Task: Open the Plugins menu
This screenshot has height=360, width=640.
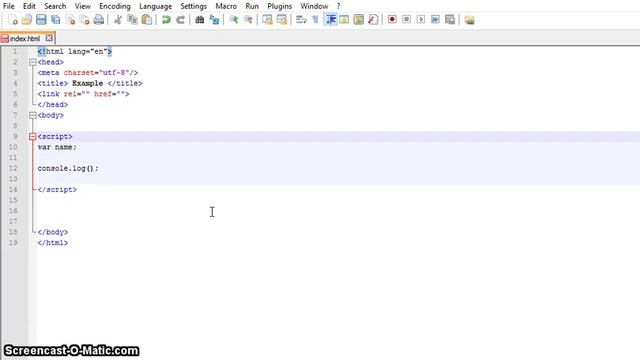Action: click(280, 6)
